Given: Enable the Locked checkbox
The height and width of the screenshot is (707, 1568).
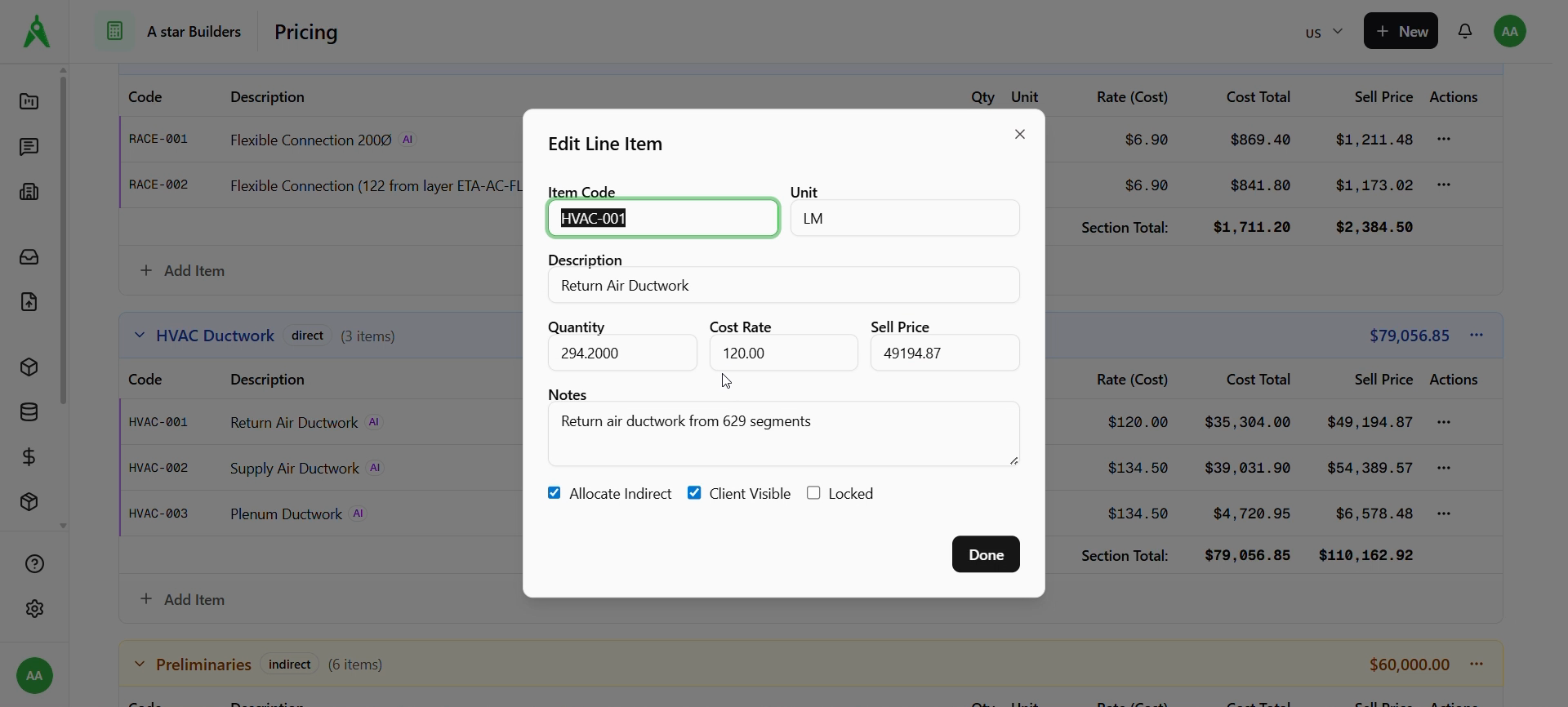Looking at the screenshot, I should 813,493.
